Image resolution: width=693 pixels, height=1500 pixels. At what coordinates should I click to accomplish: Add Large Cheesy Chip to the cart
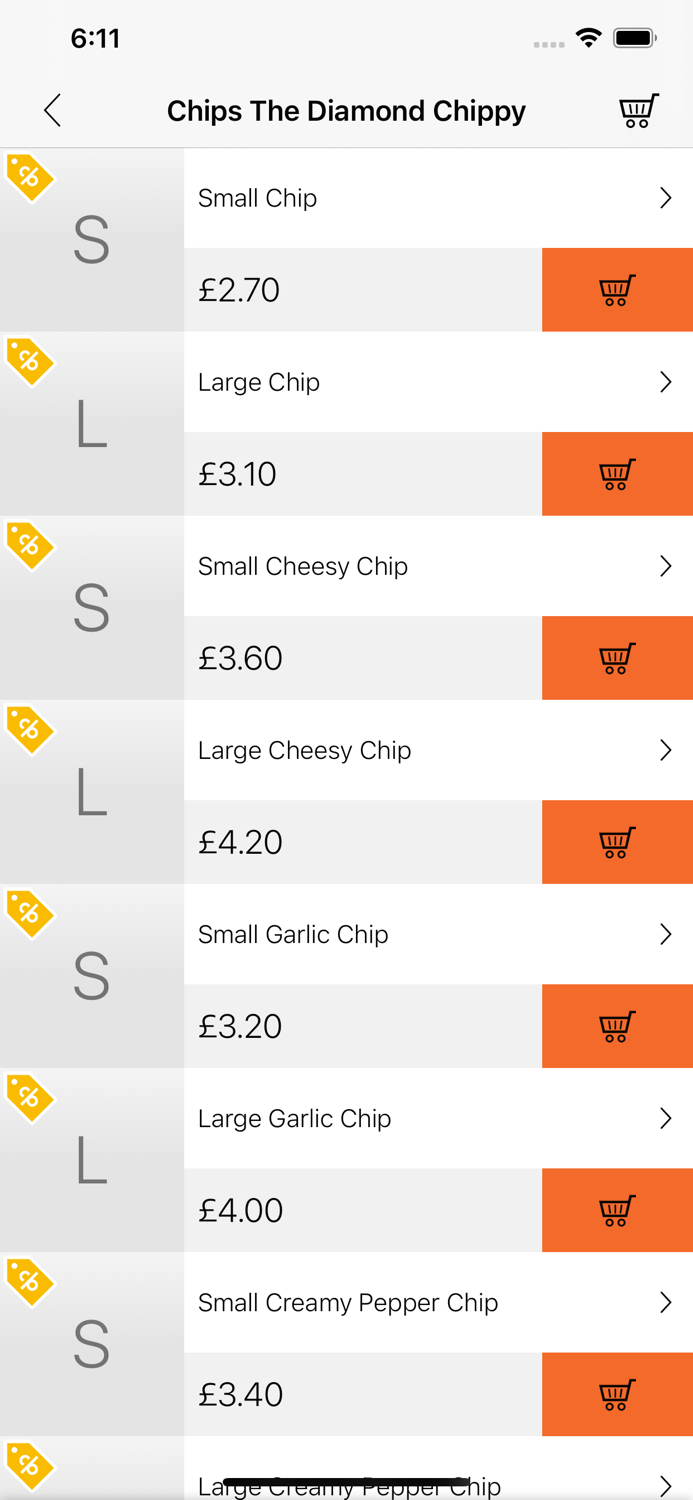pos(617,842)
